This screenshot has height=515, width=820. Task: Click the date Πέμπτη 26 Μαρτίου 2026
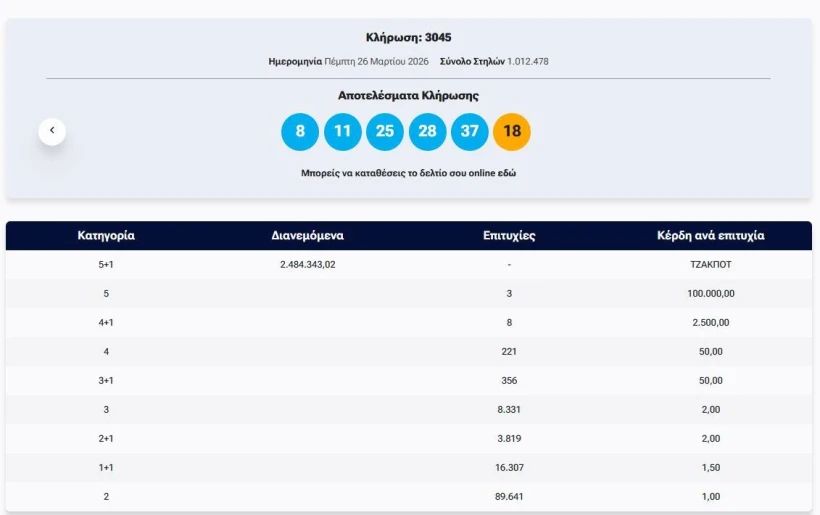pos(377,62)
